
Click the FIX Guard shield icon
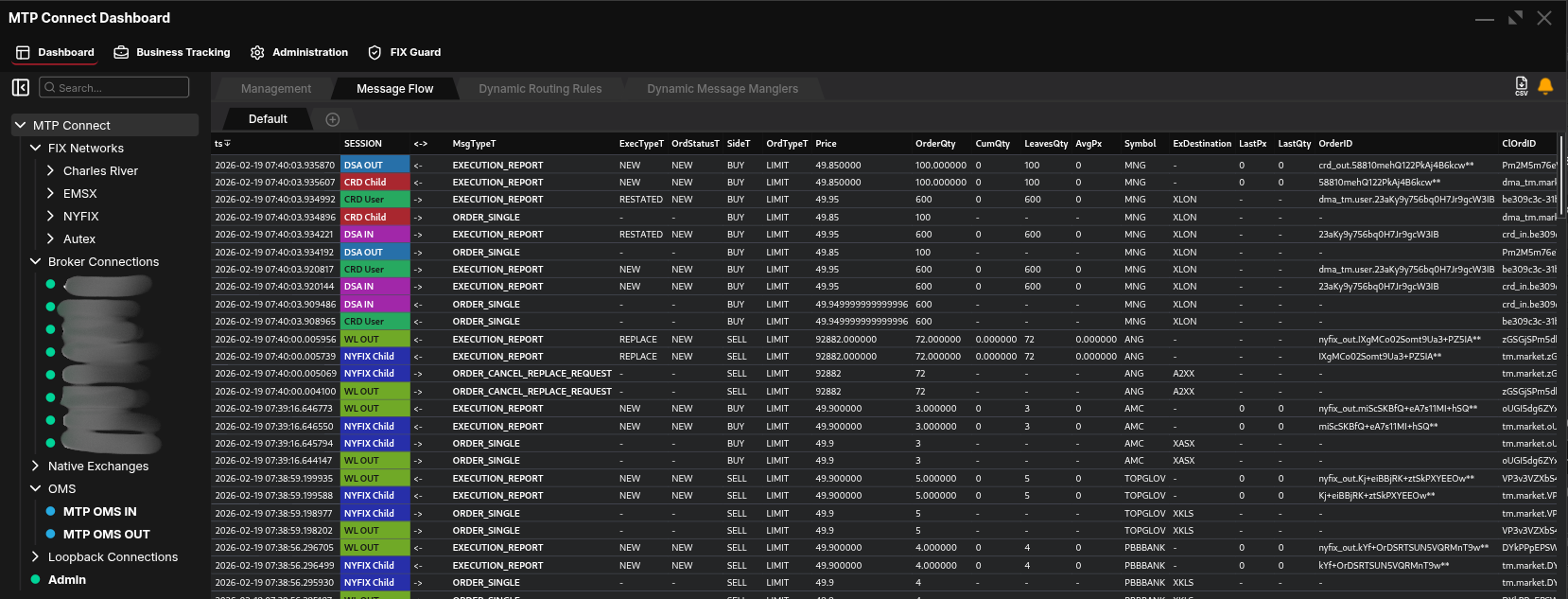click(x=375, y=53)
